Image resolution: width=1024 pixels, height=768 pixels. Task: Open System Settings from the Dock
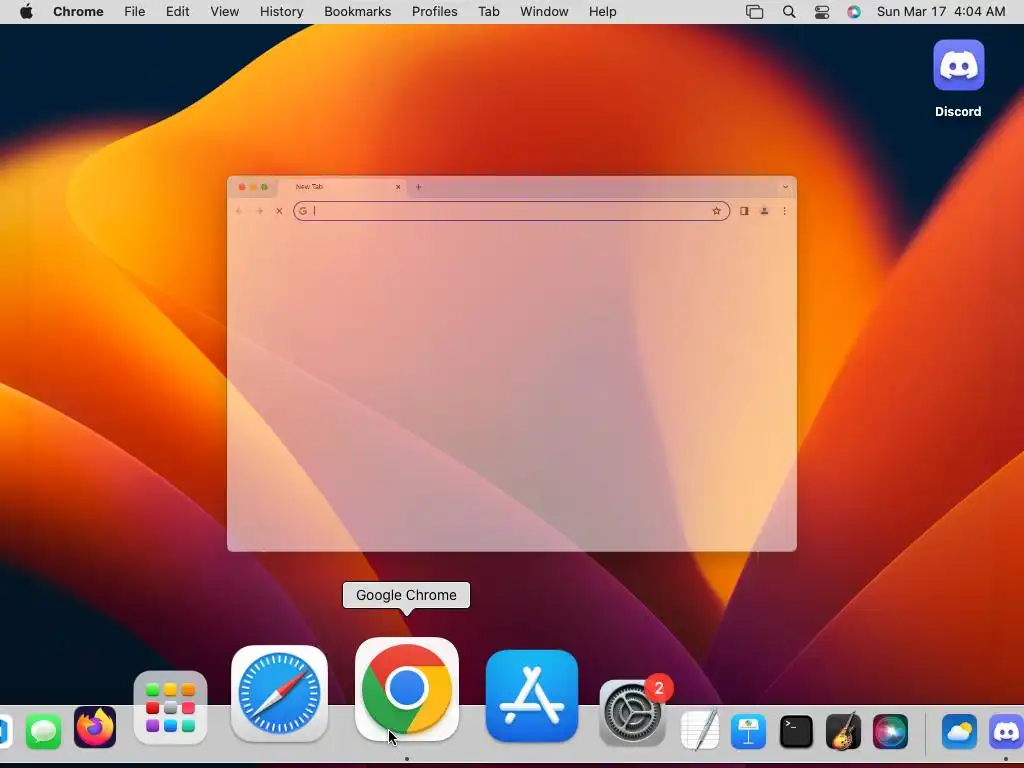pos(632,712)
